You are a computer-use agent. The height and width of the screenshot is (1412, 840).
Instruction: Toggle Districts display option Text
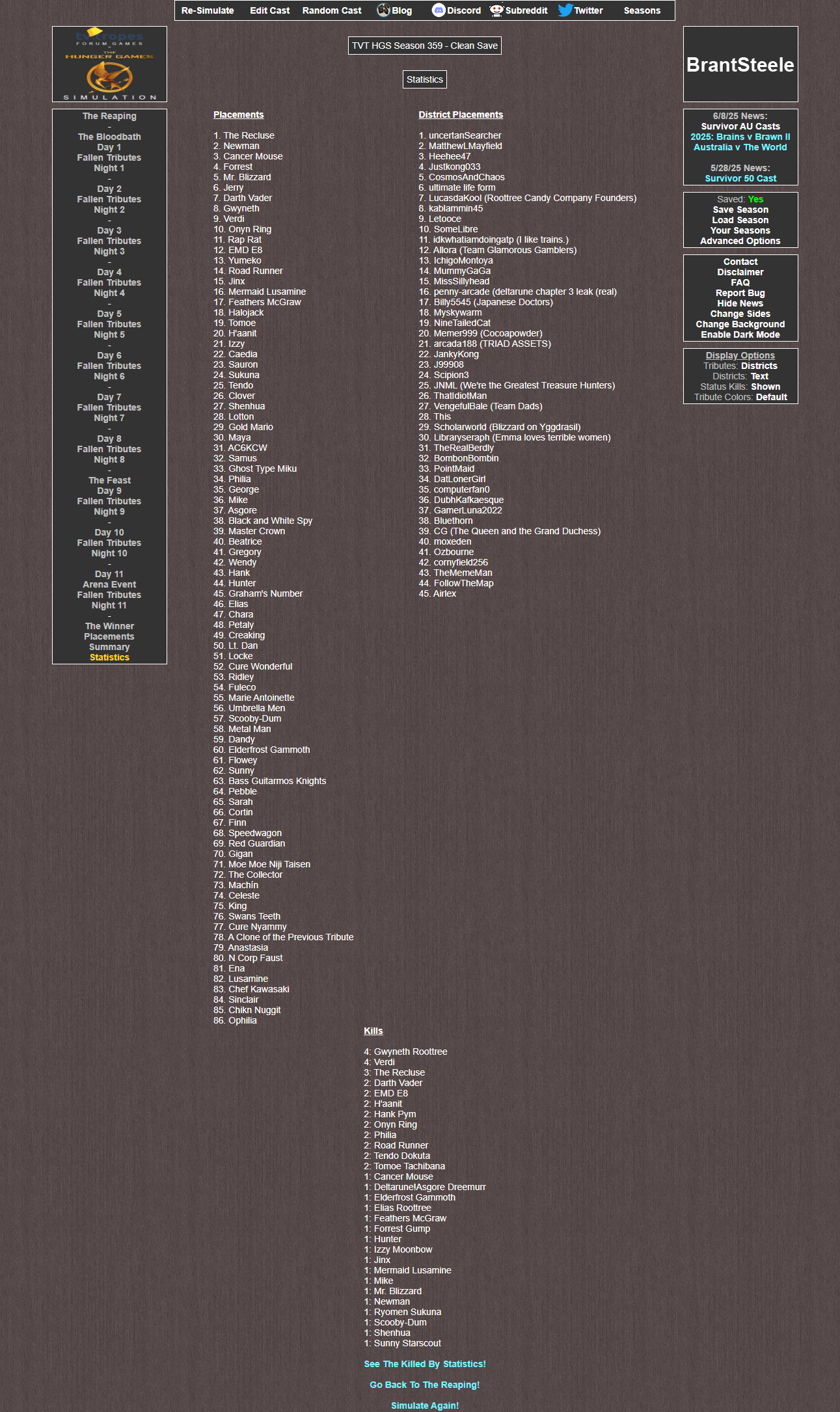tap(760, 376)
